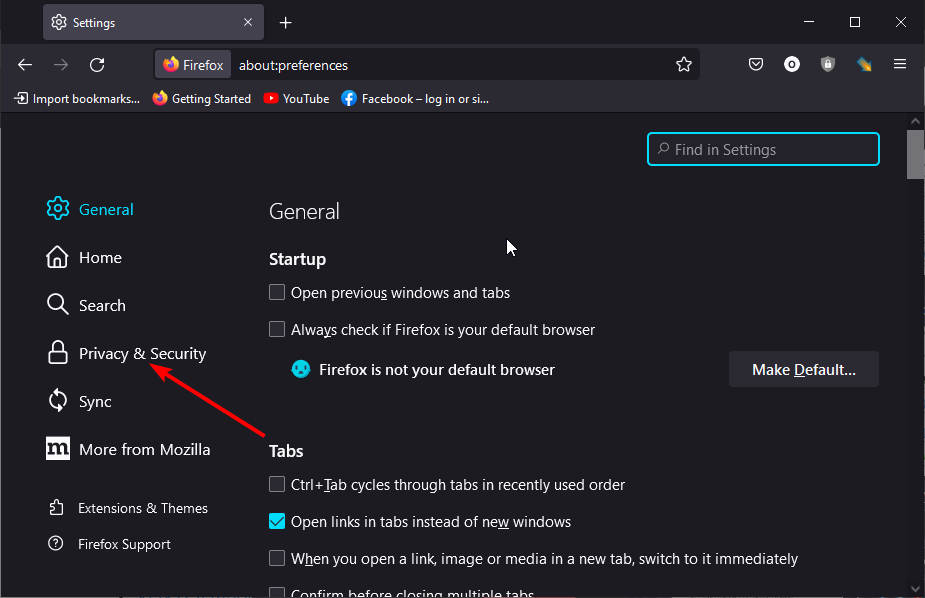The image size is (925, 598).
Task: Open Extensions & Themes
Action: pos(143,508)
